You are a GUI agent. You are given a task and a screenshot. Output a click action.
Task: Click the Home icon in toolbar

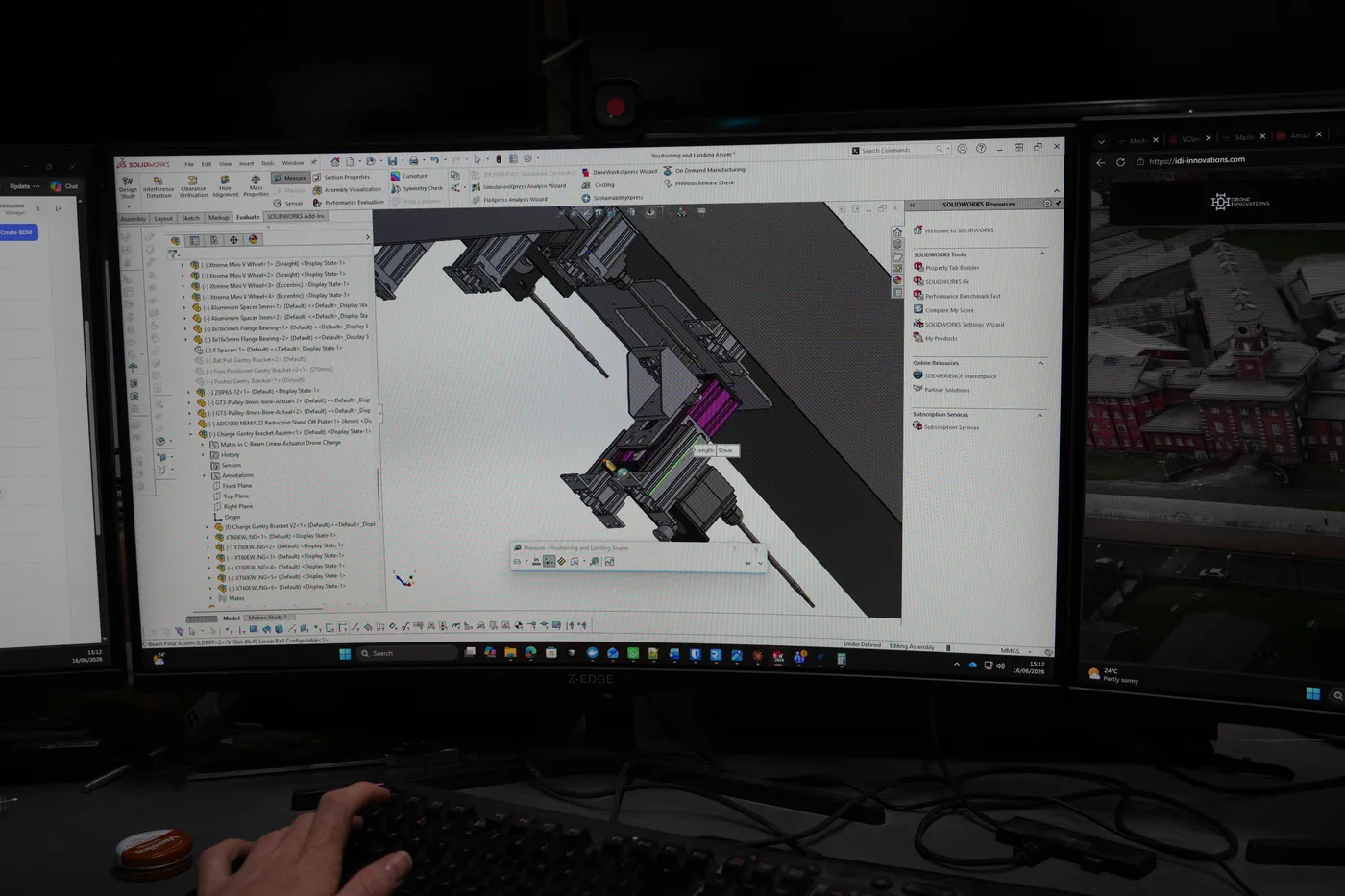click(334, 161)
